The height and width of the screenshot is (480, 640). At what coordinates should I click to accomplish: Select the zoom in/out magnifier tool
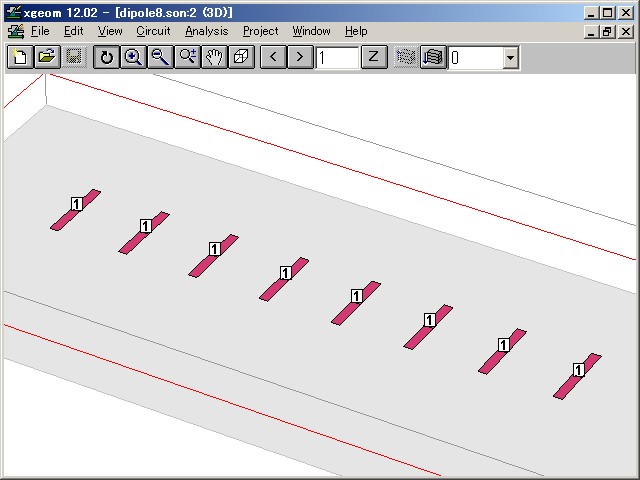[187, 57]
